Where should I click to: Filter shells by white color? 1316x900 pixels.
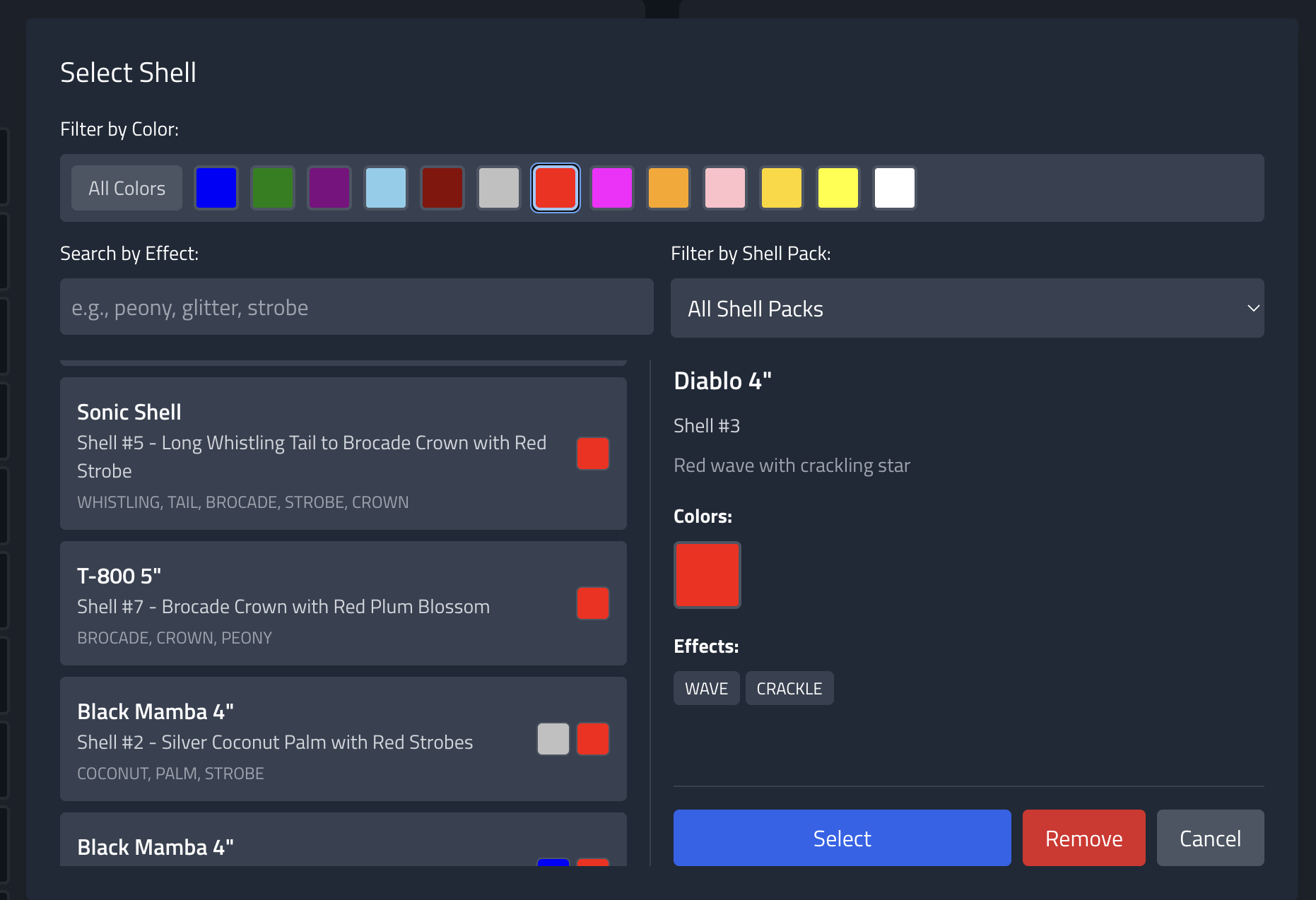click(x=895, y=187)
